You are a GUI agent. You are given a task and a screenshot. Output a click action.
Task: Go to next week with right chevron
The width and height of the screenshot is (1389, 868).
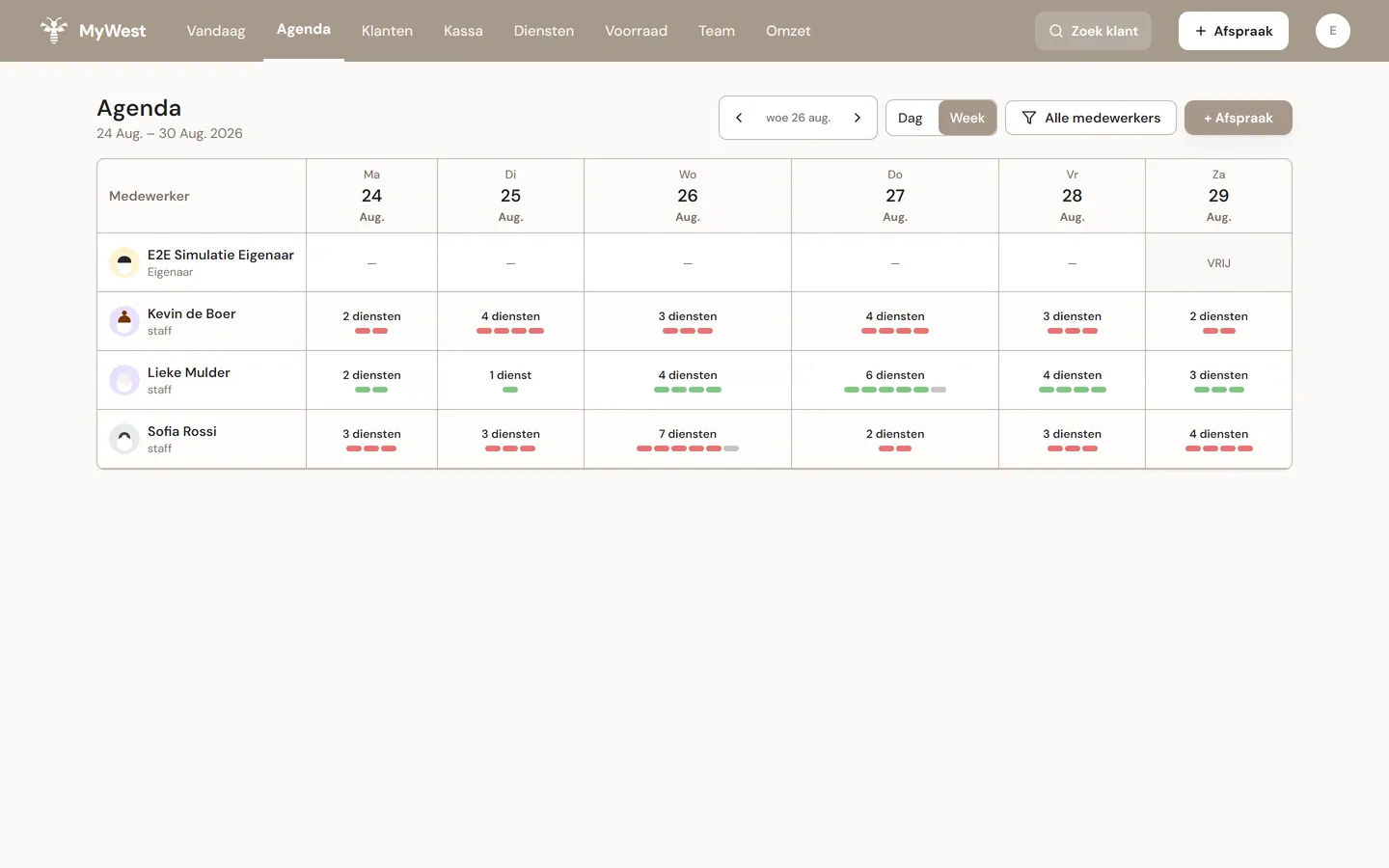click(857, 118)
